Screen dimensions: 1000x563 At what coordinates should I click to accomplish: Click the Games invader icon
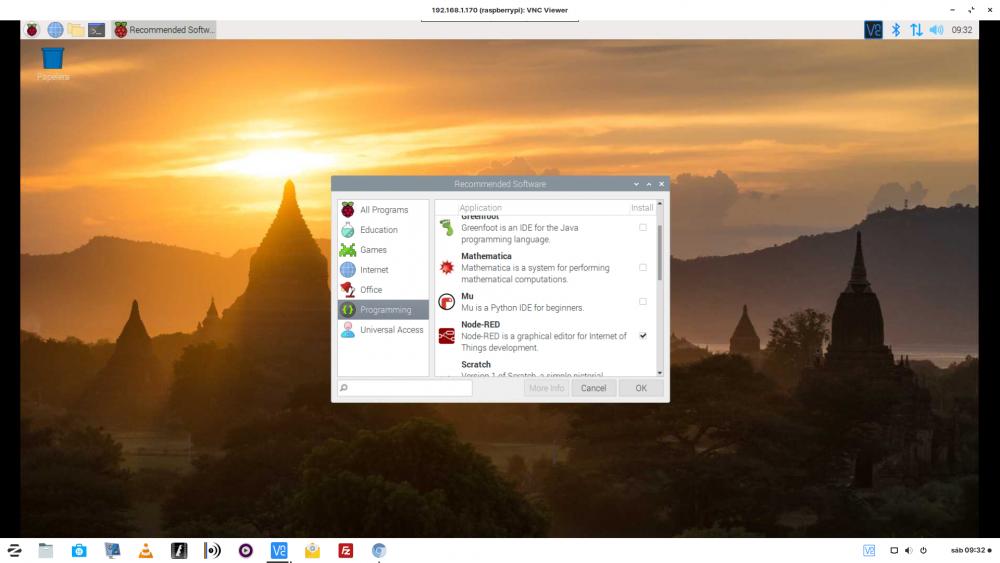(348, 250)
